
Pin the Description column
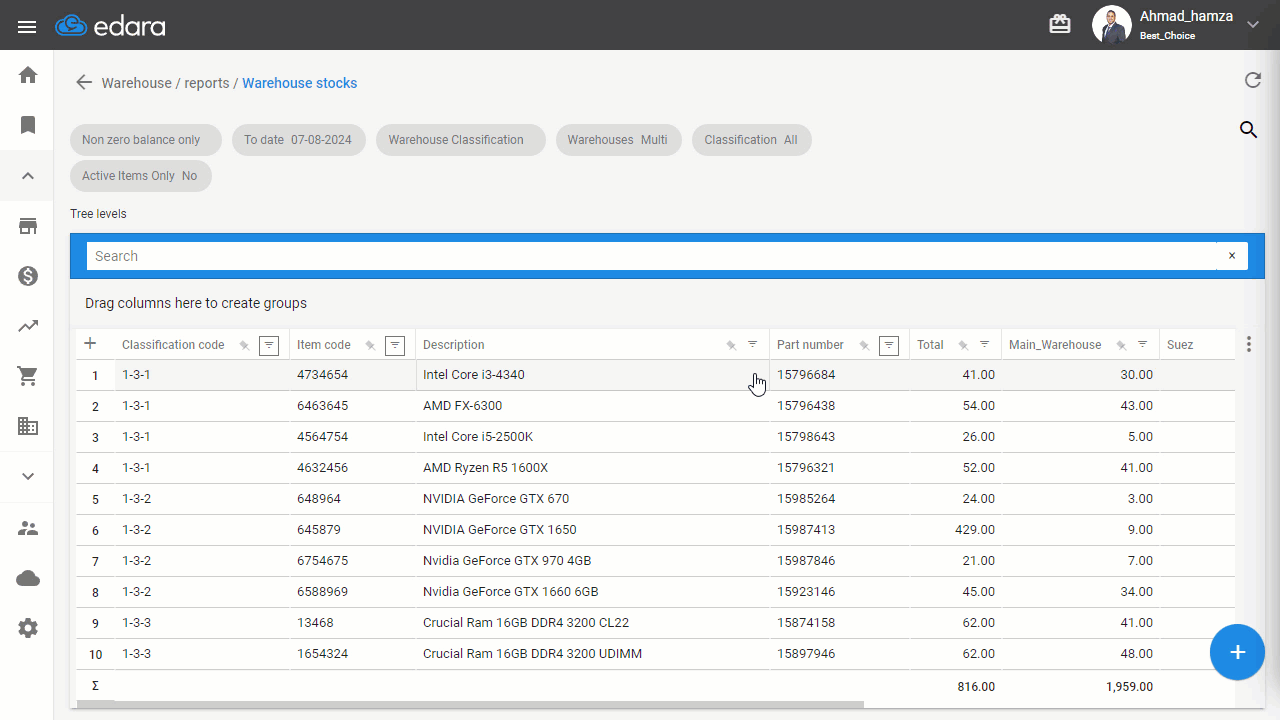[x=731, y=345]
